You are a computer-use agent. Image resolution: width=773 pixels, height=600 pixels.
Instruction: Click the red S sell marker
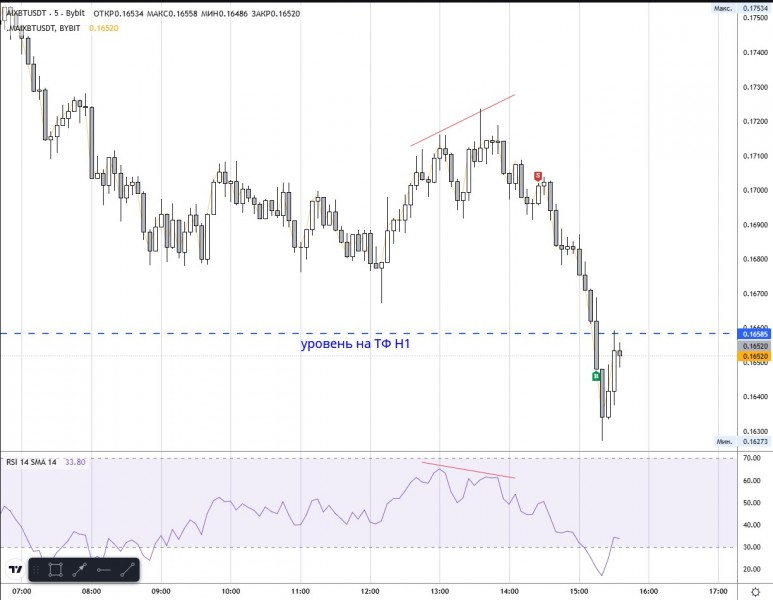pyautogui.click(x=538, y=176)
